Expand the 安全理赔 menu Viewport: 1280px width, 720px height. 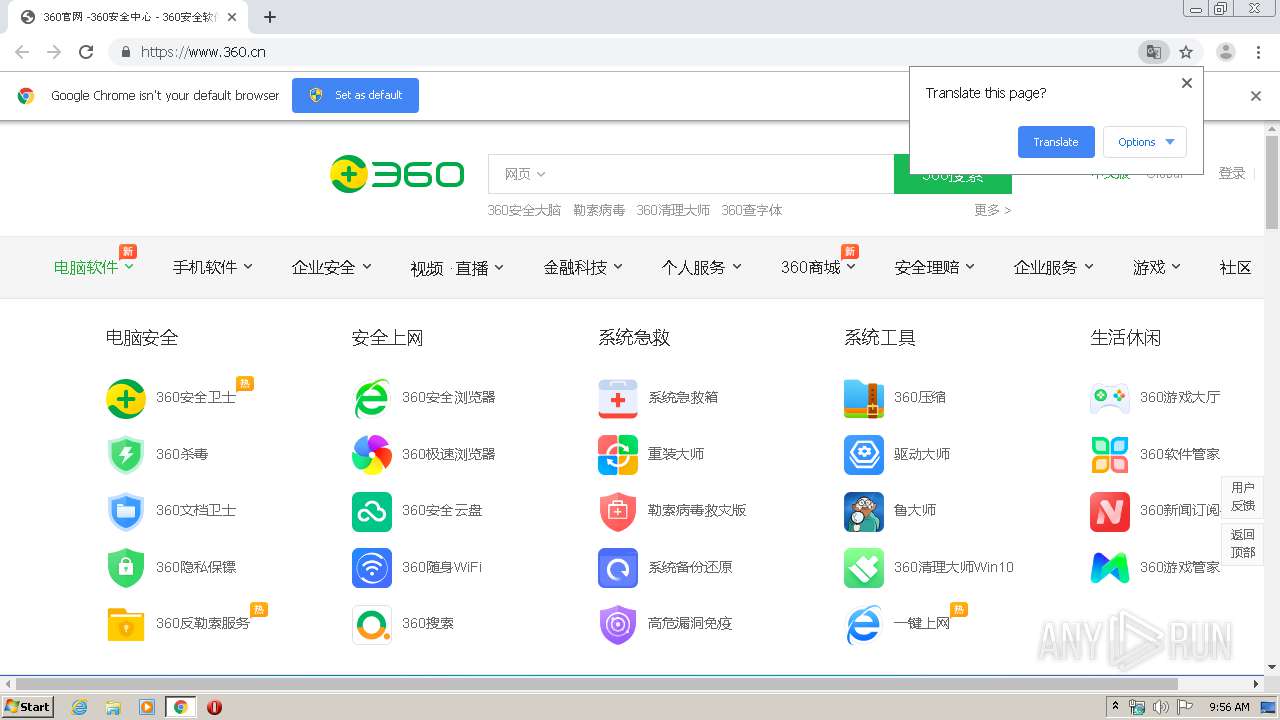coord(934,267)
